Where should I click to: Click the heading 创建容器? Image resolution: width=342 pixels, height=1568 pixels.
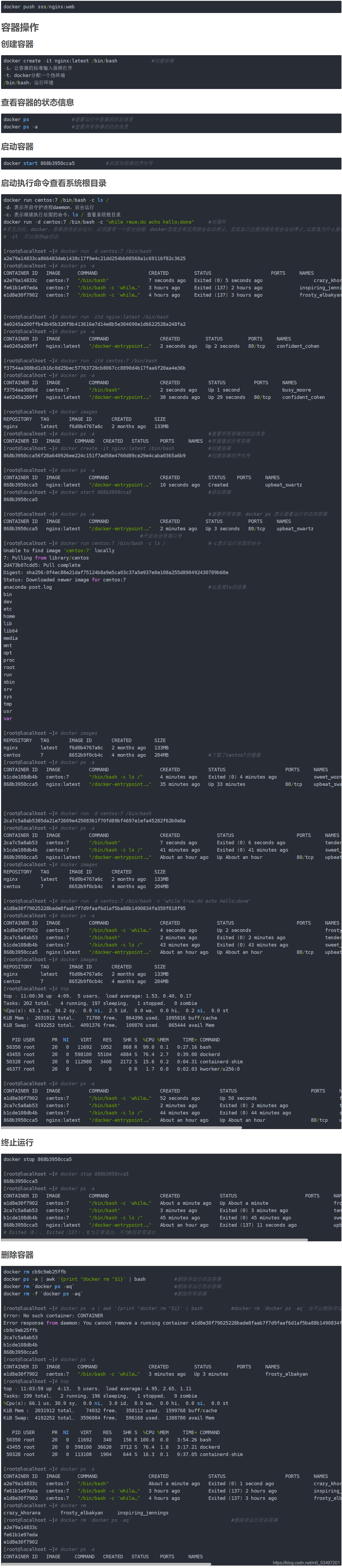point(17,44)
